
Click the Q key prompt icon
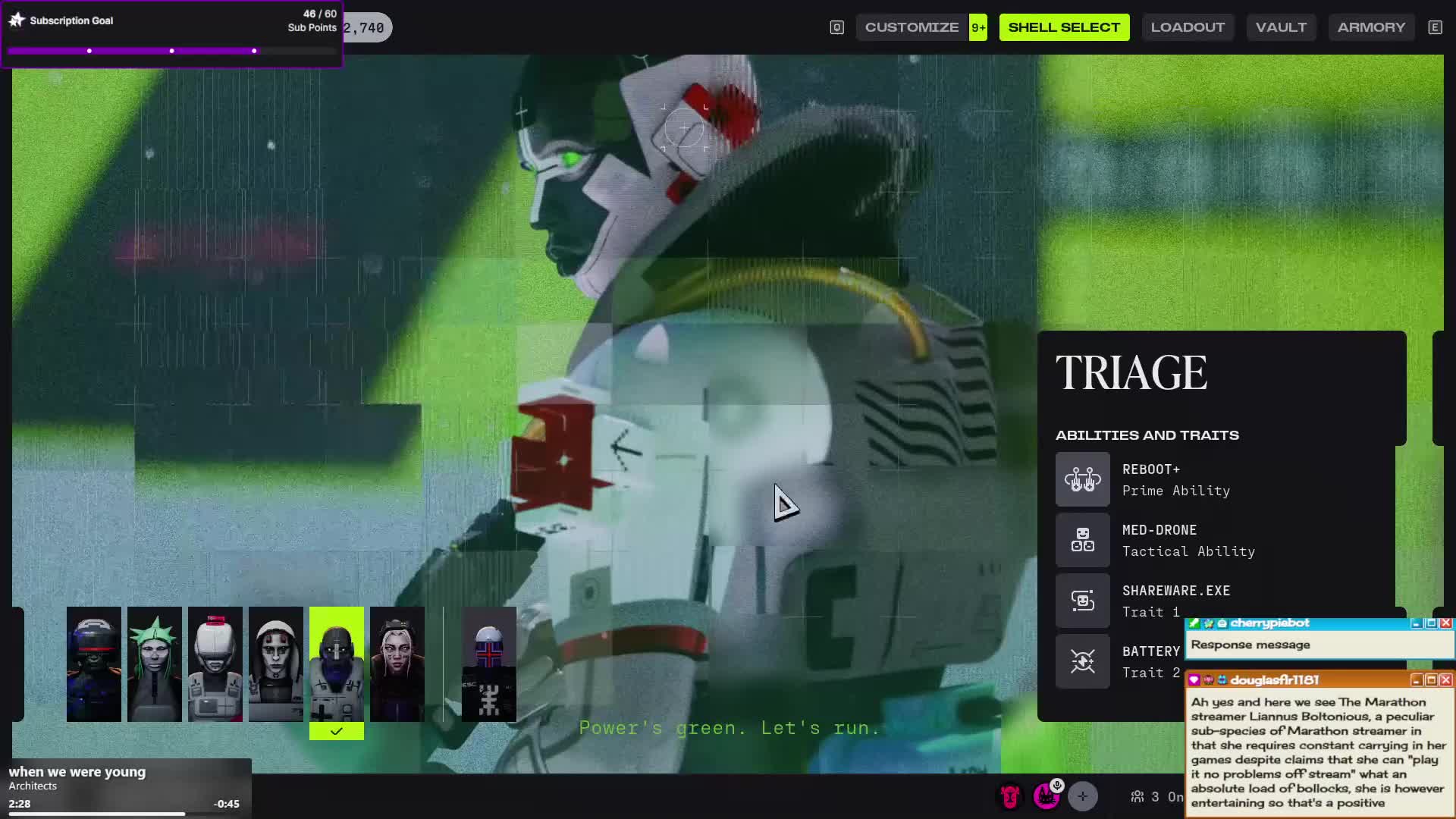tap(836, 27)
